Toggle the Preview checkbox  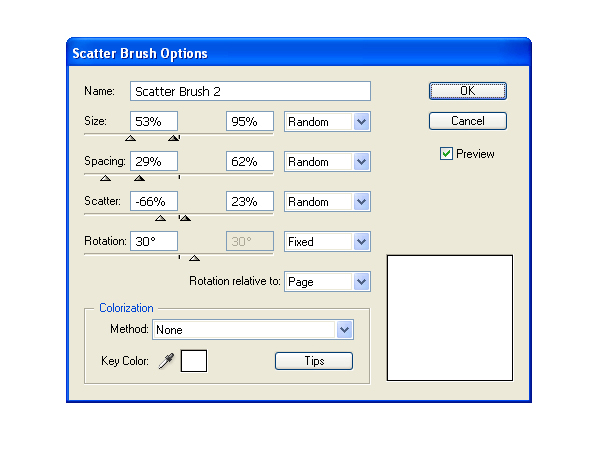pyautogui.click(x=446, y=154)
